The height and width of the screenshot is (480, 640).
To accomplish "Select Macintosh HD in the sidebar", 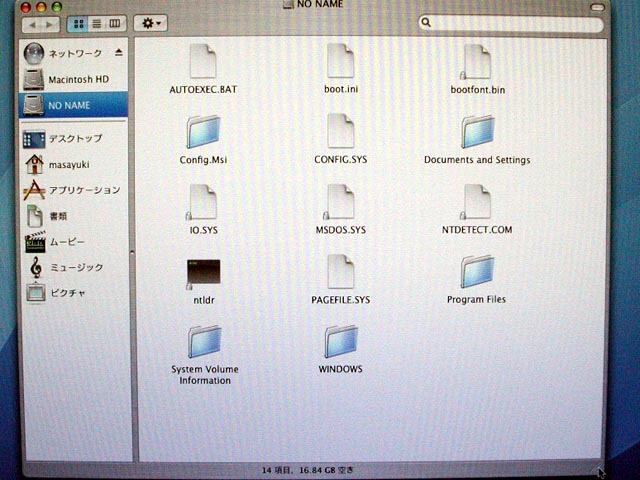I will pyautogui.click(x=78, y=79).
